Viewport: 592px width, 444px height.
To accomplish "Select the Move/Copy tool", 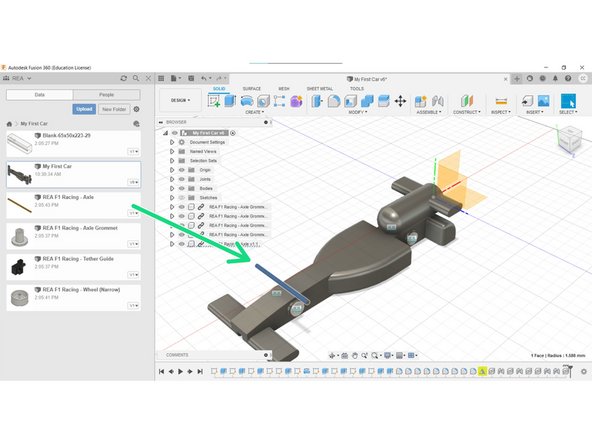I will [400, 101].
